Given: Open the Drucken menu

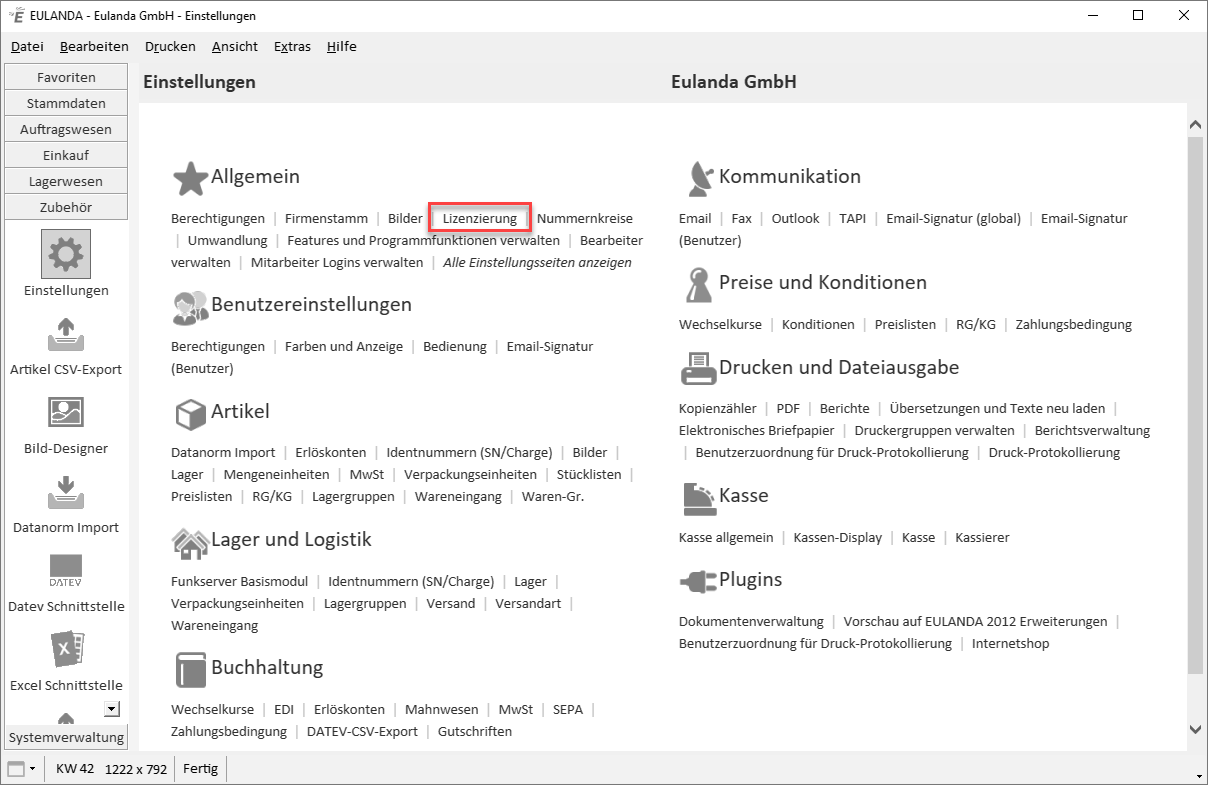Looking at the screenshot, I should [x=170, y=46].
